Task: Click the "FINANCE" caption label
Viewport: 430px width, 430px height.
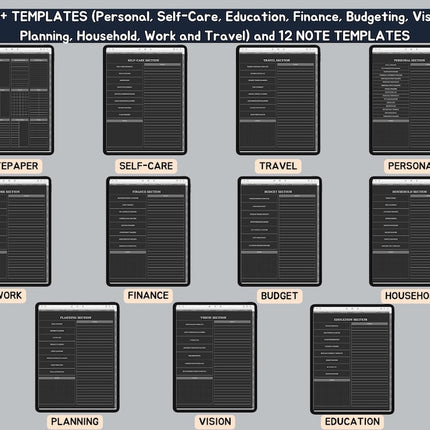Action: click(148, 295)
